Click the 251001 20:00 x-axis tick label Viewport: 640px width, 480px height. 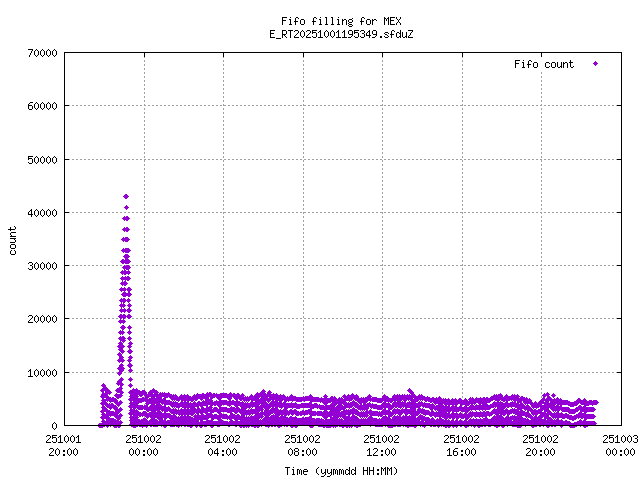tap(64, 444)
